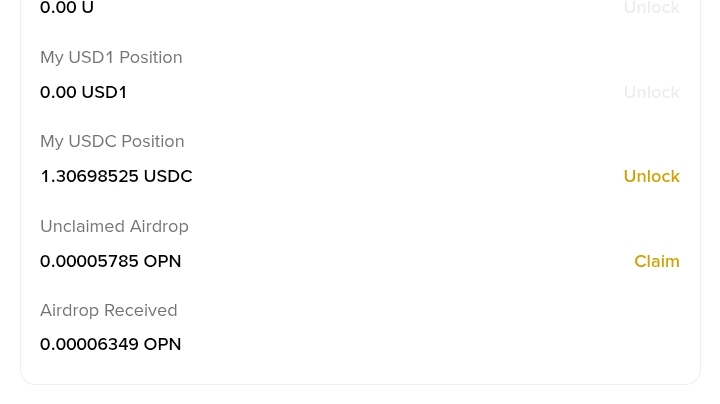Click the 0.00 U balance value
Screen dimensions: 720x404
click(x=67, y=7)
